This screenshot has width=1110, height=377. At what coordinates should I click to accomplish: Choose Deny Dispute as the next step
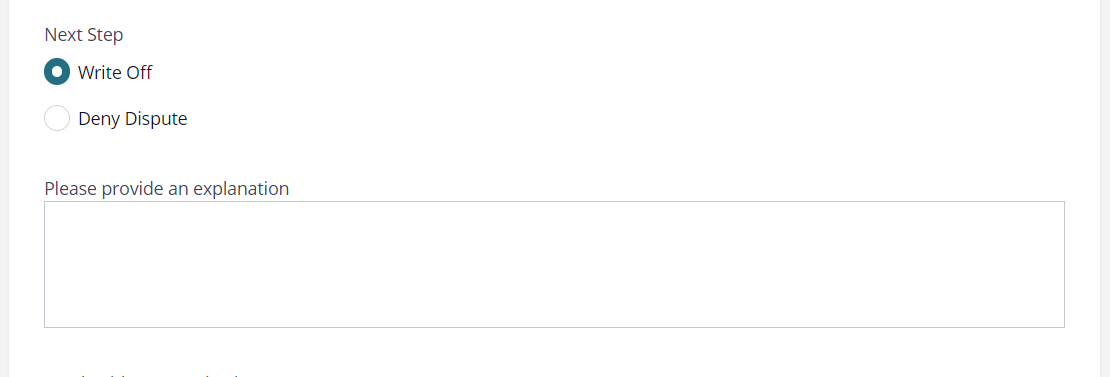point(57,118)
